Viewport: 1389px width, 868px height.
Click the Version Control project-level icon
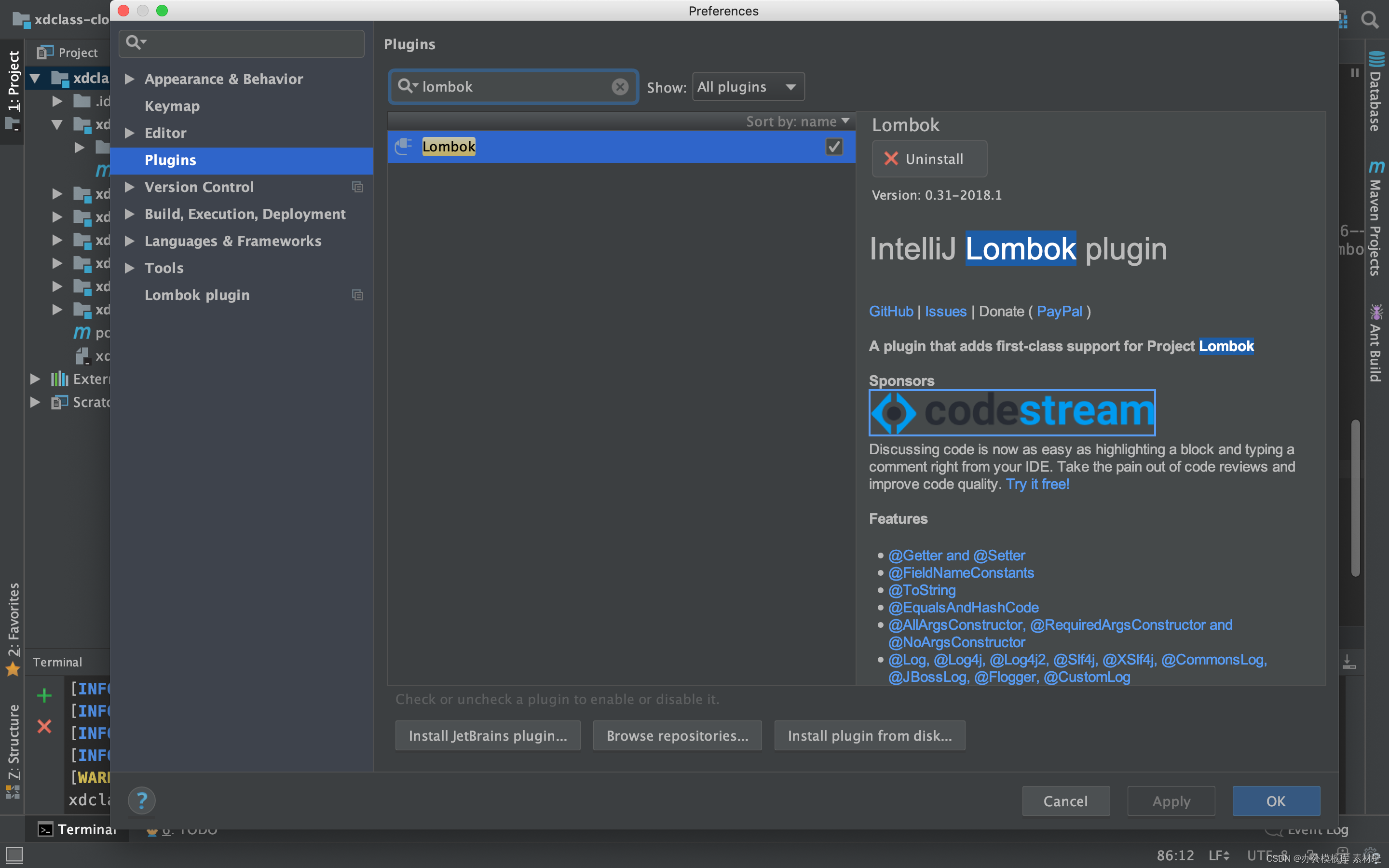pos(357,187)
